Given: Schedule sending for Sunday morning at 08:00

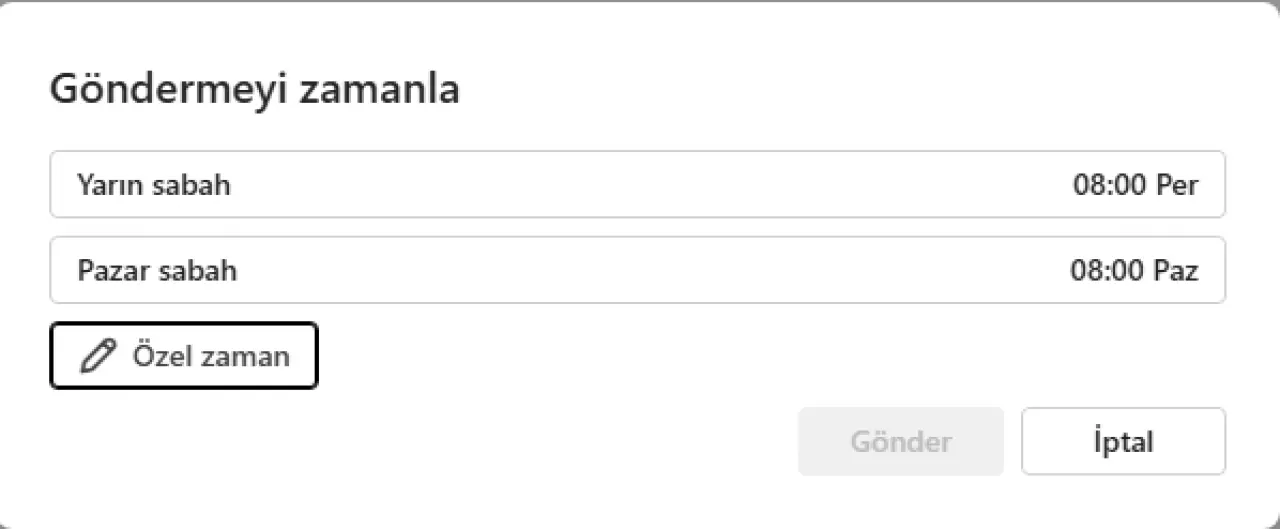Looking at the screenshot, I should (637, 270).
